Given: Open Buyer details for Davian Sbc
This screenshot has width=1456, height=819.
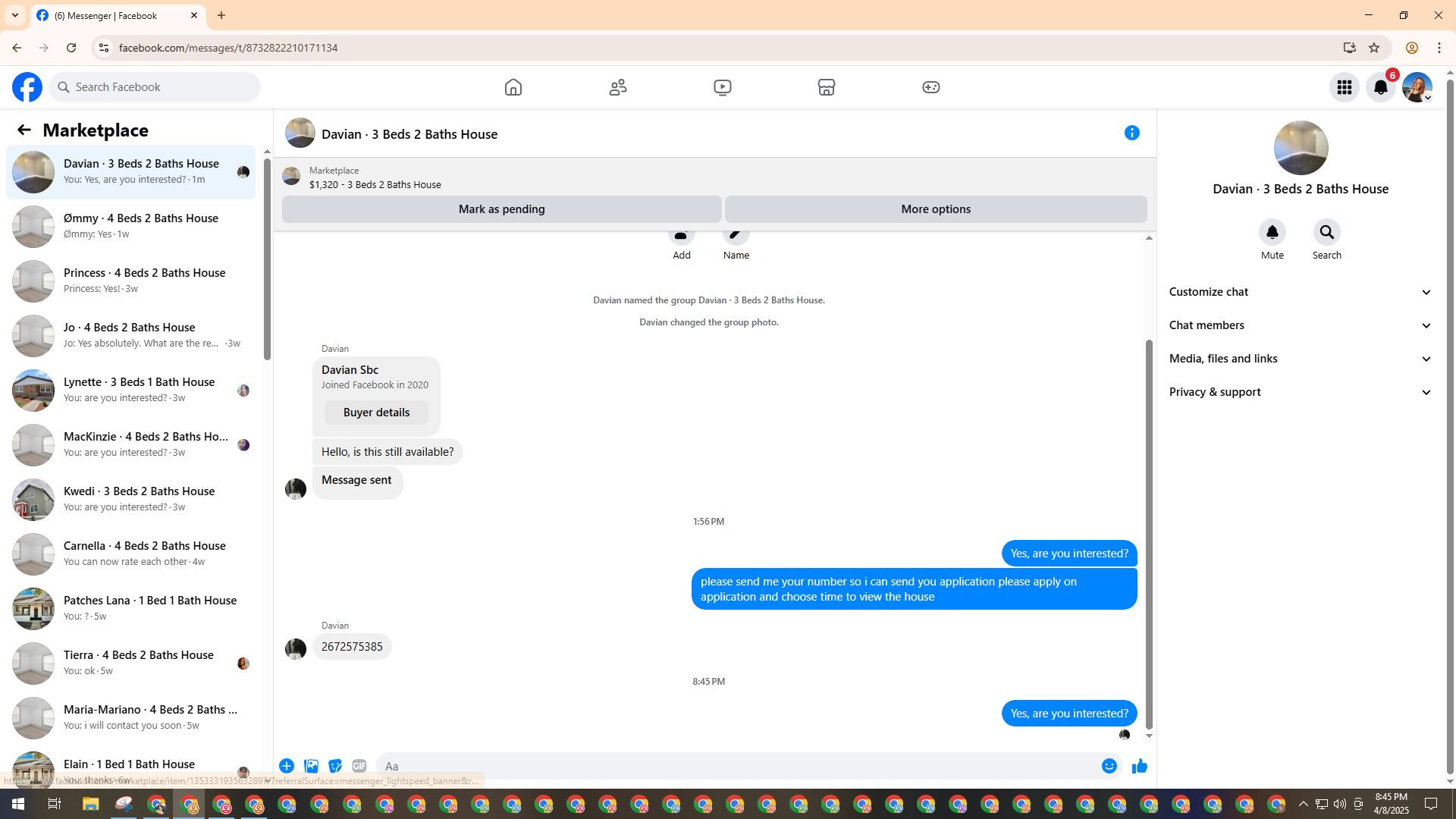Looking at the screenshot, I should 376,413.
